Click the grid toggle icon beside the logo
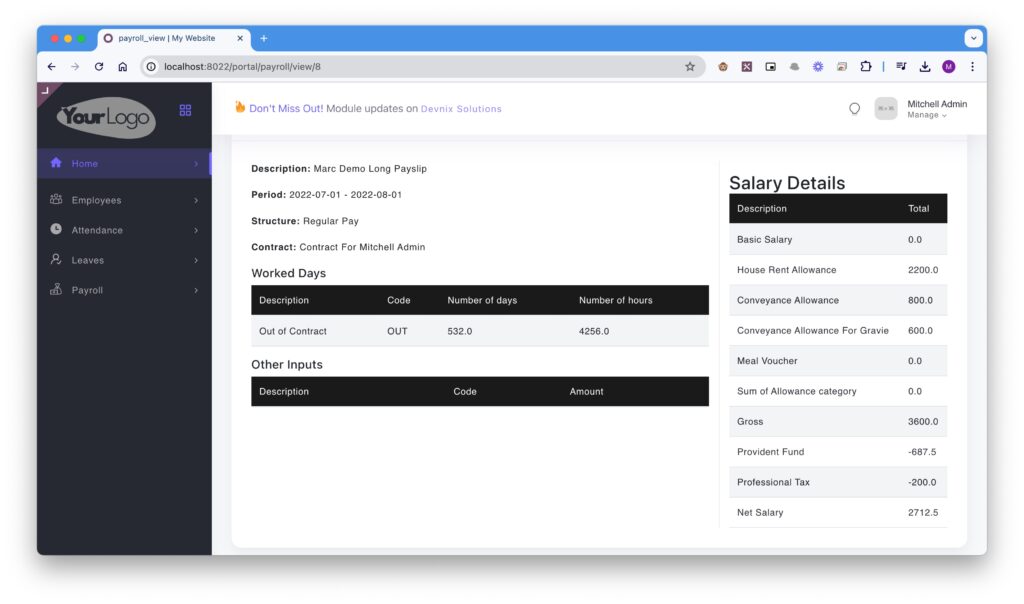The width and height of the screenshot is (1024, 604). tap(185, 110)
